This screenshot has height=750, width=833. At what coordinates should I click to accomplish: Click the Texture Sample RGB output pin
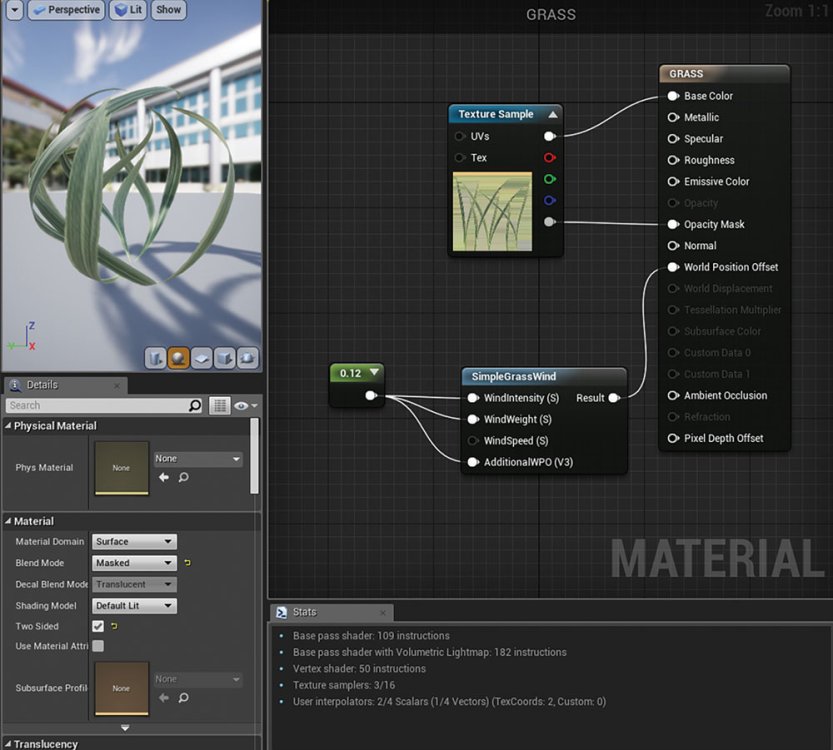click(x=550, y=137)
